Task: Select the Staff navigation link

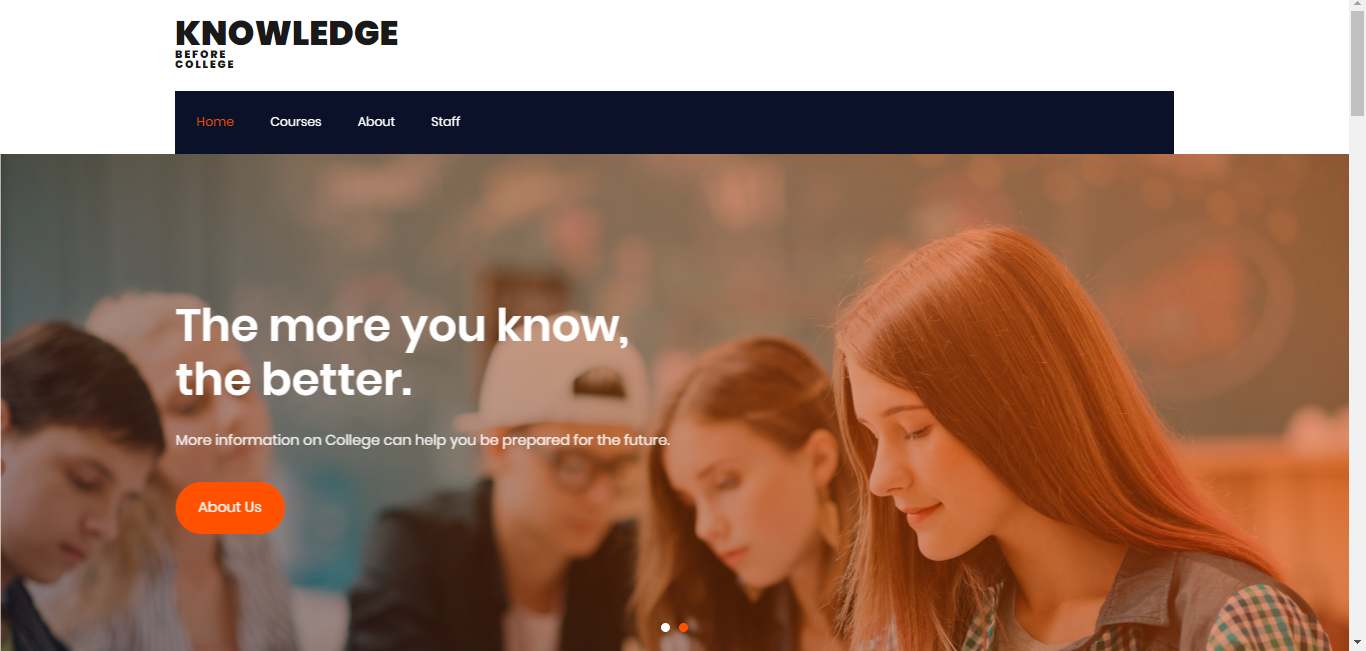Action: pyautogui.click(x=445, y=122)
